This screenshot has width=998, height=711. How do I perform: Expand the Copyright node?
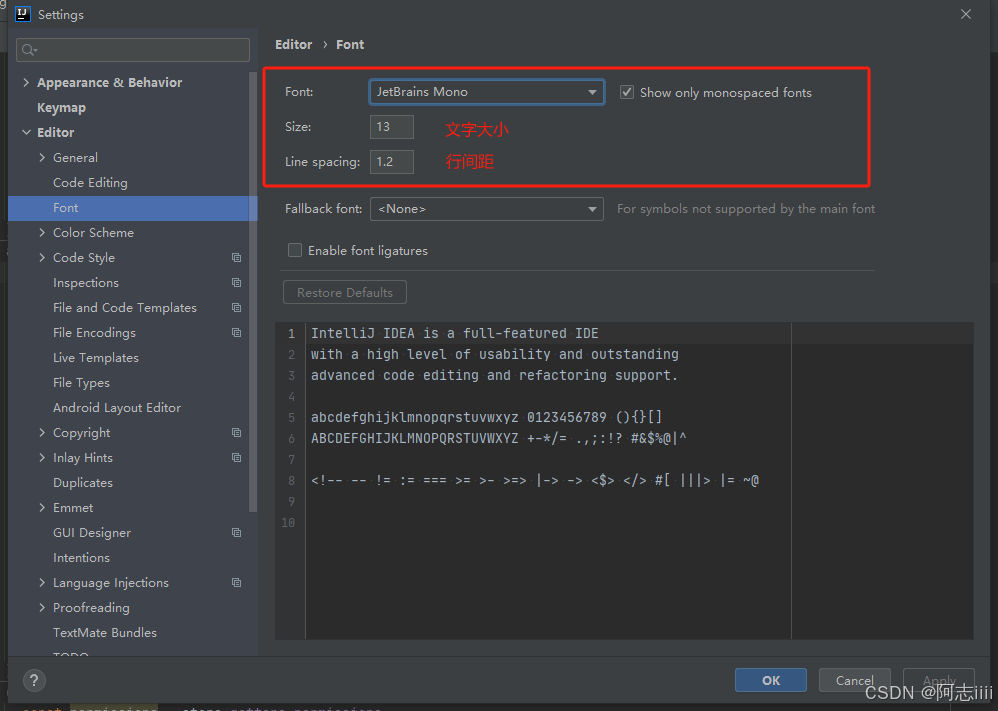(42, 432)
